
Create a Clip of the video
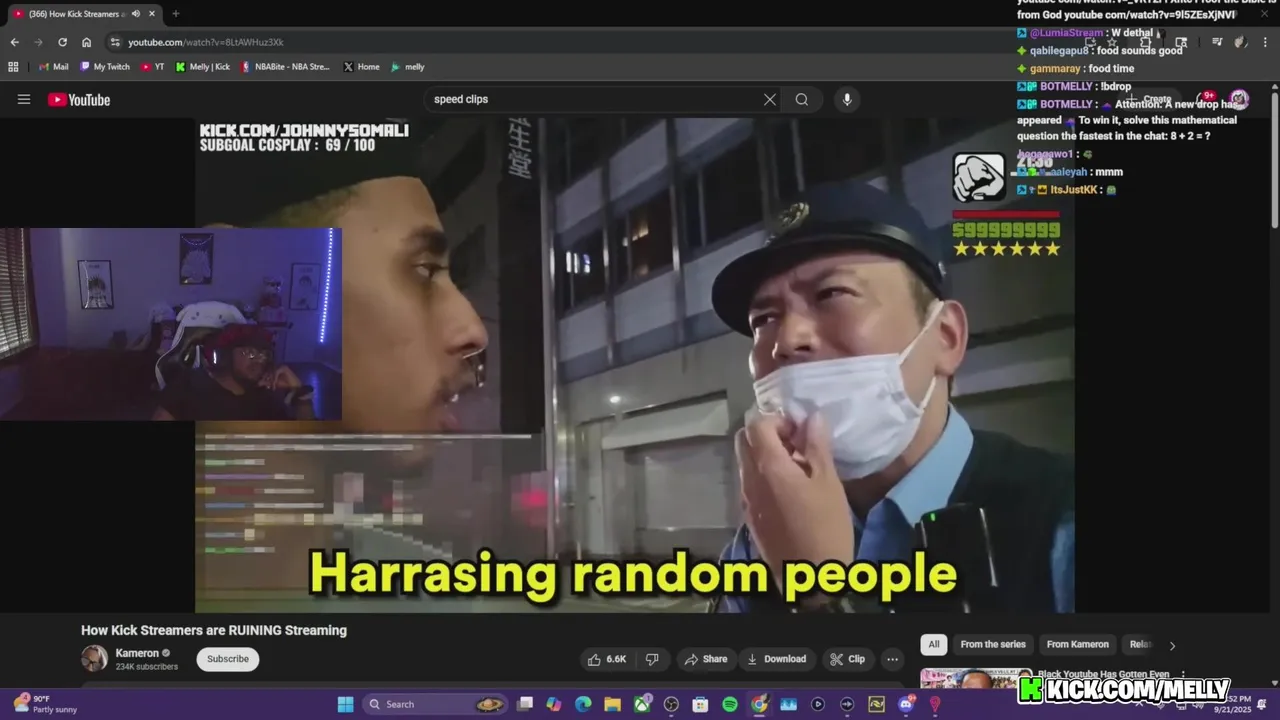(x=847, y=659)
